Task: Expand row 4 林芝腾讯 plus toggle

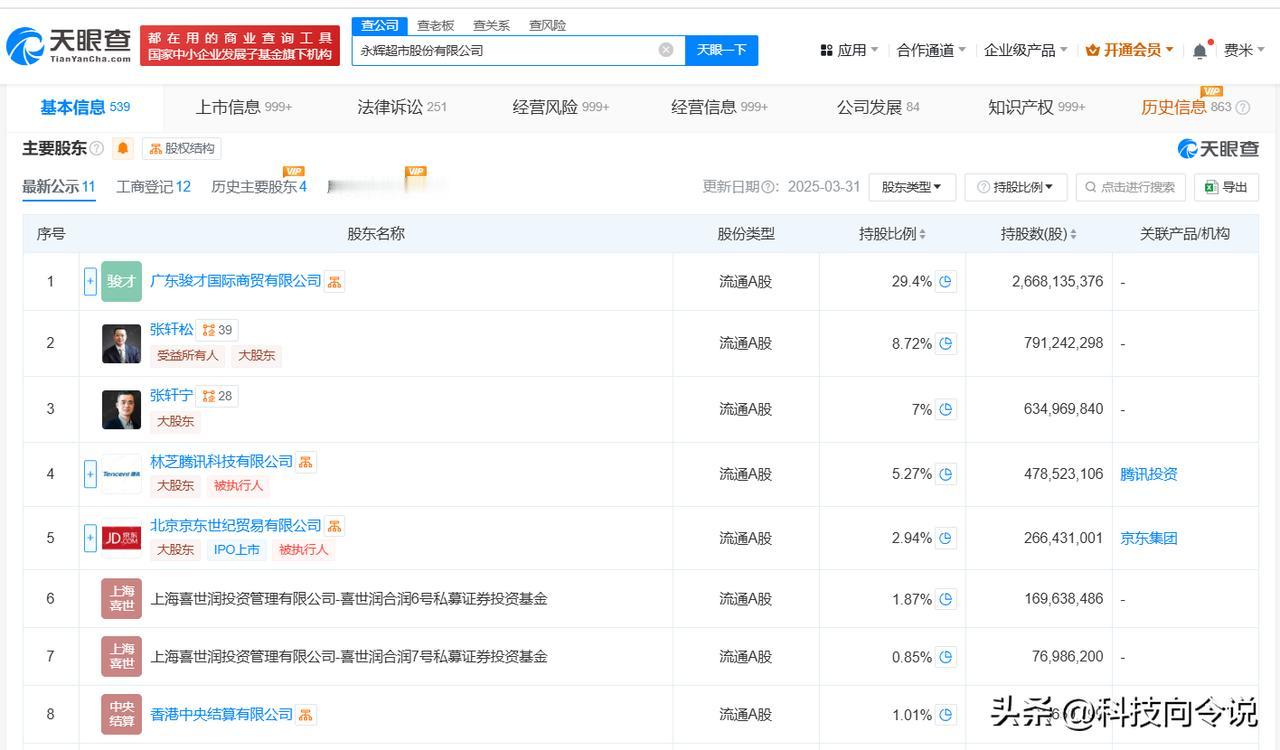Action: [90, 474]
